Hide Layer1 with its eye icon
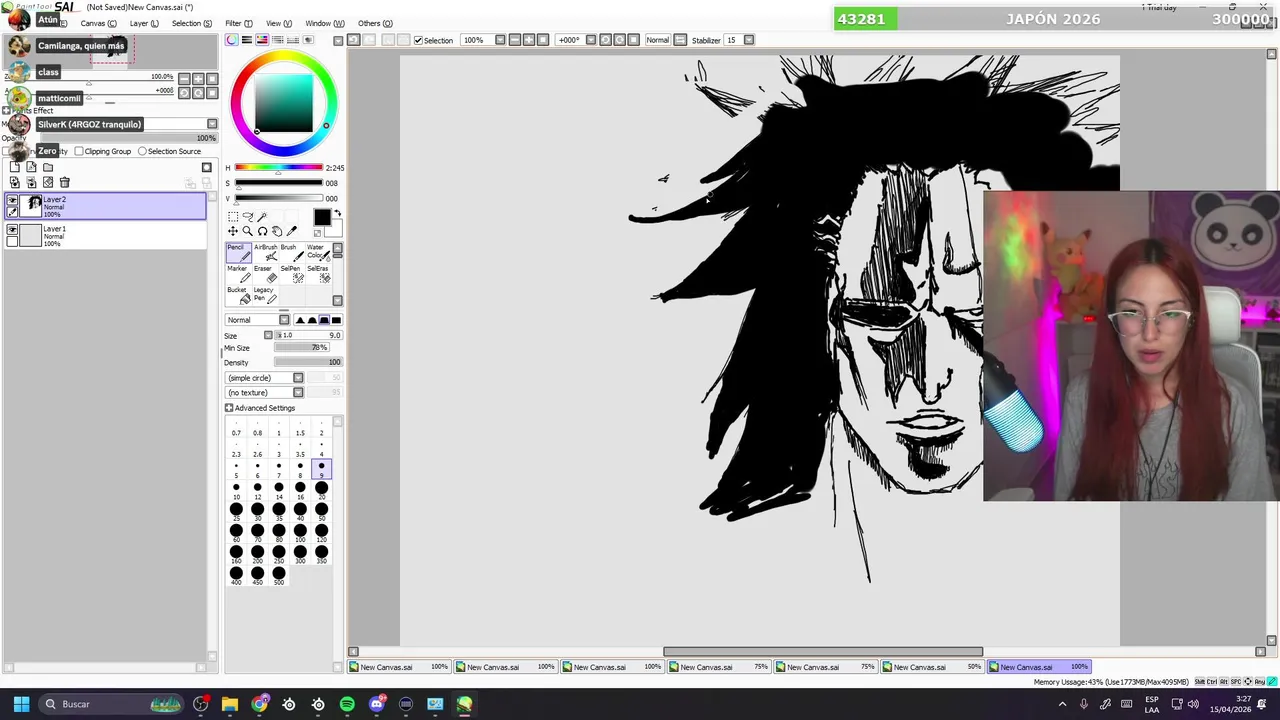The image size is (1280, 720). (12, 230)
